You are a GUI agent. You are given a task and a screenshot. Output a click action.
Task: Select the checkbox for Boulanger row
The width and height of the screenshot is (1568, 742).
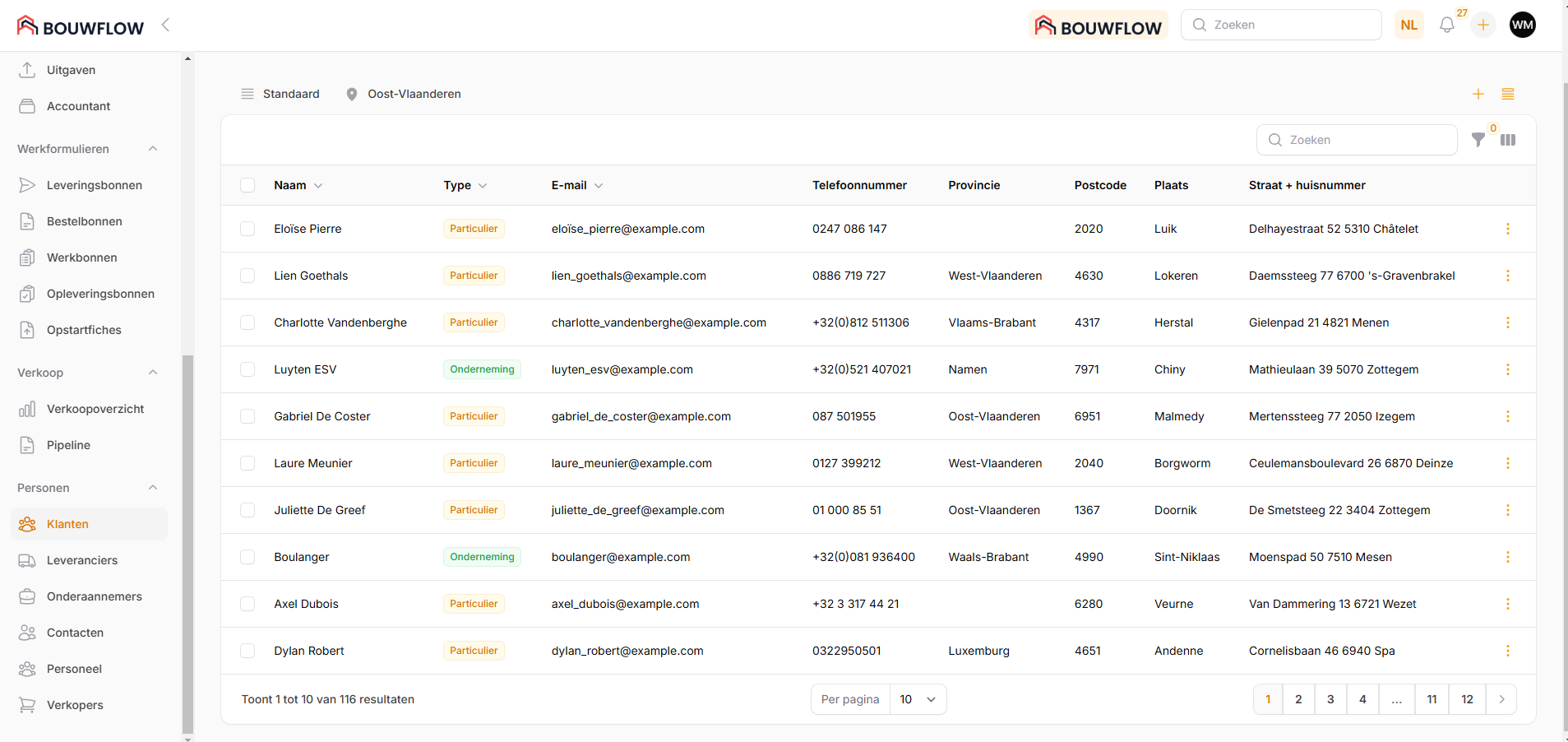point(247,557)
